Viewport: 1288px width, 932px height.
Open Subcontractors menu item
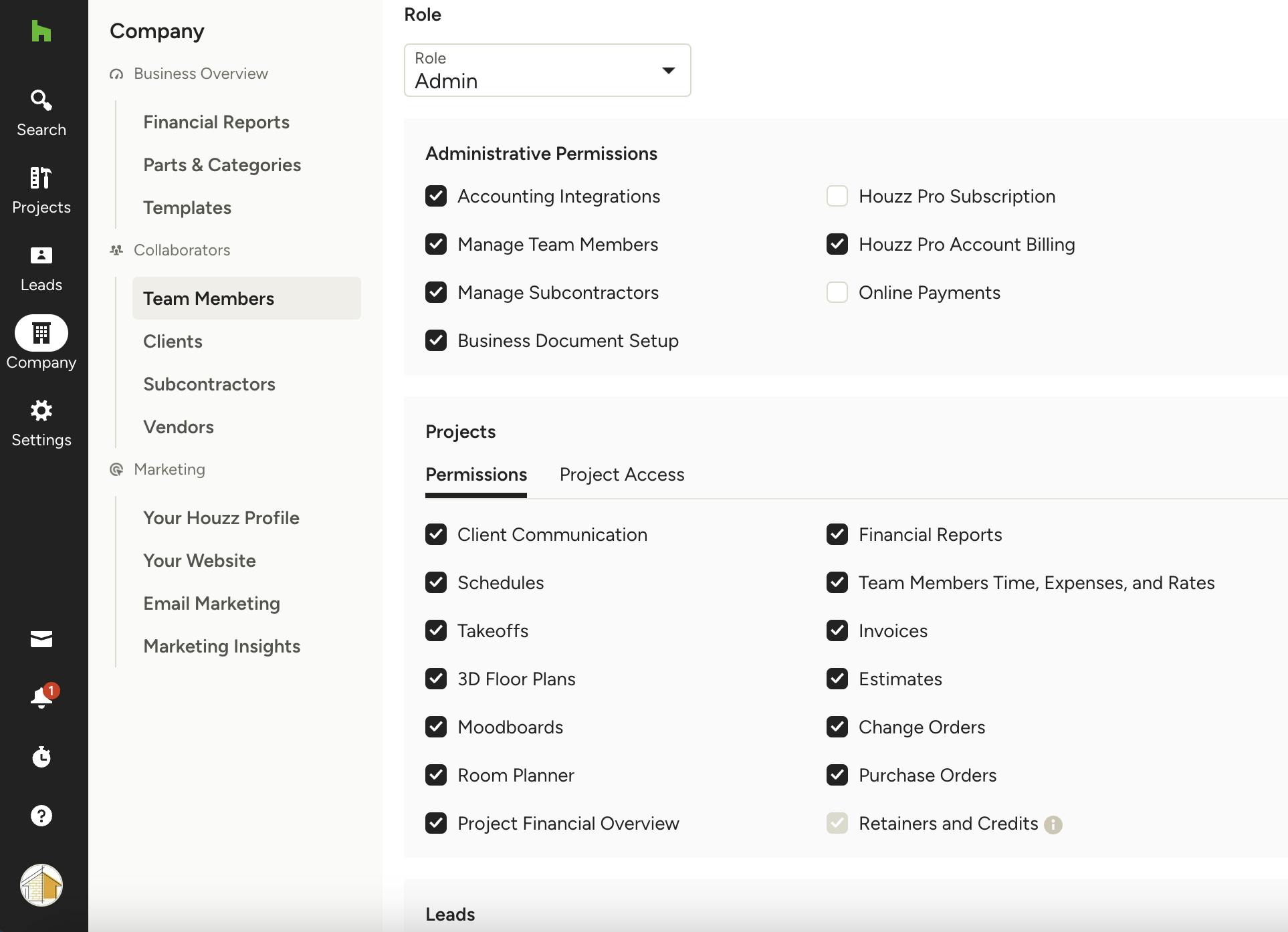(x=209, y=384)
